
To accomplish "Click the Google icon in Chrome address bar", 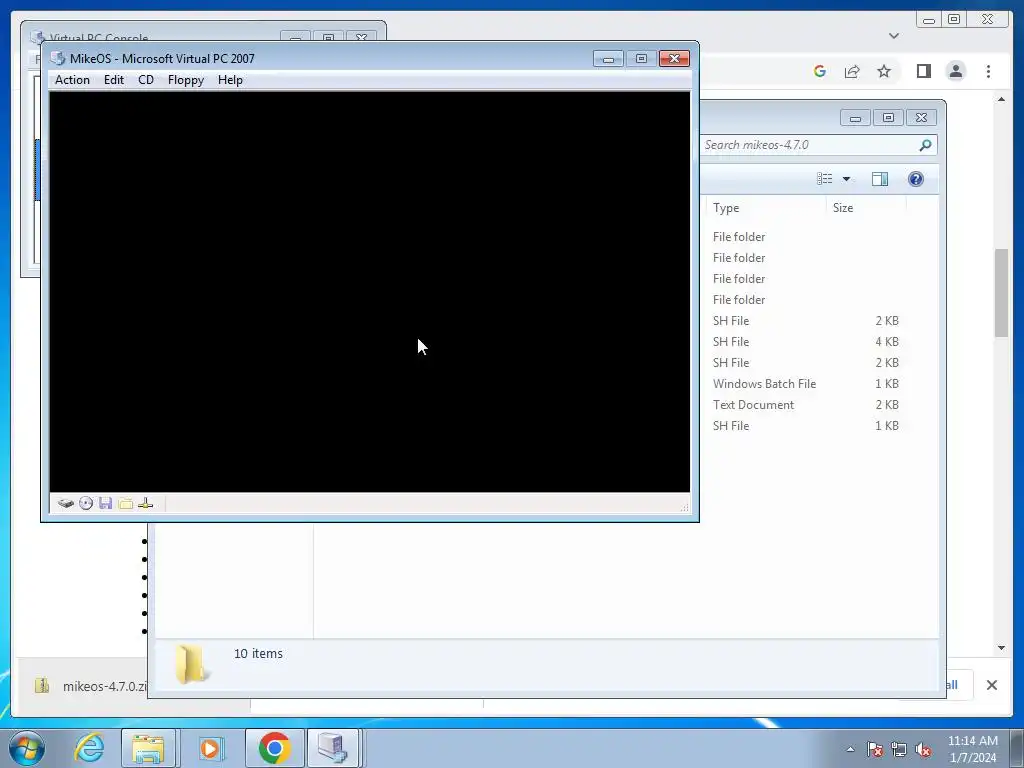I will click(820, 71).
